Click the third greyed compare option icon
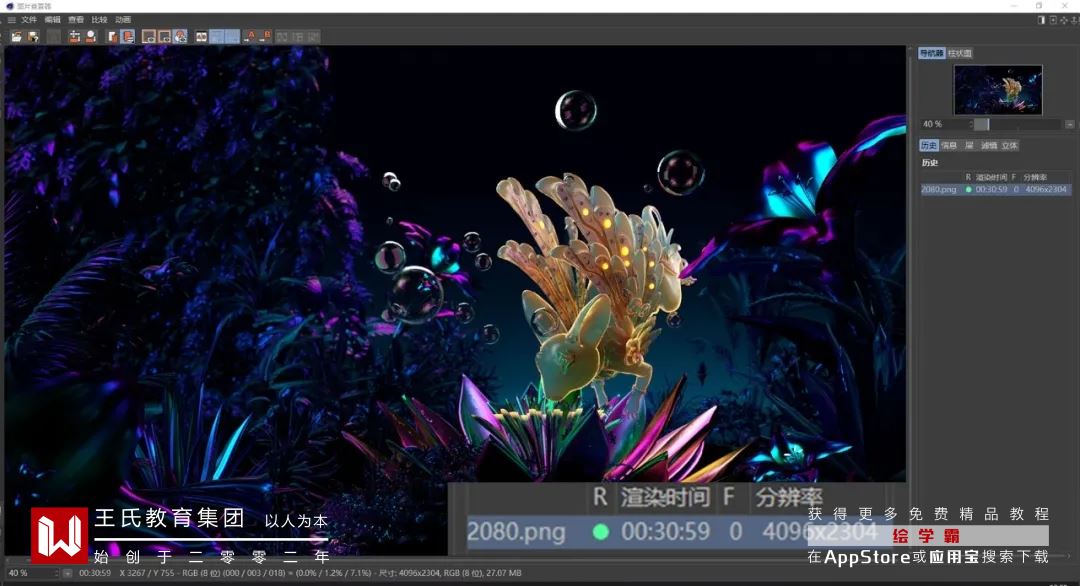1080x586 pixels. [313, 36]
